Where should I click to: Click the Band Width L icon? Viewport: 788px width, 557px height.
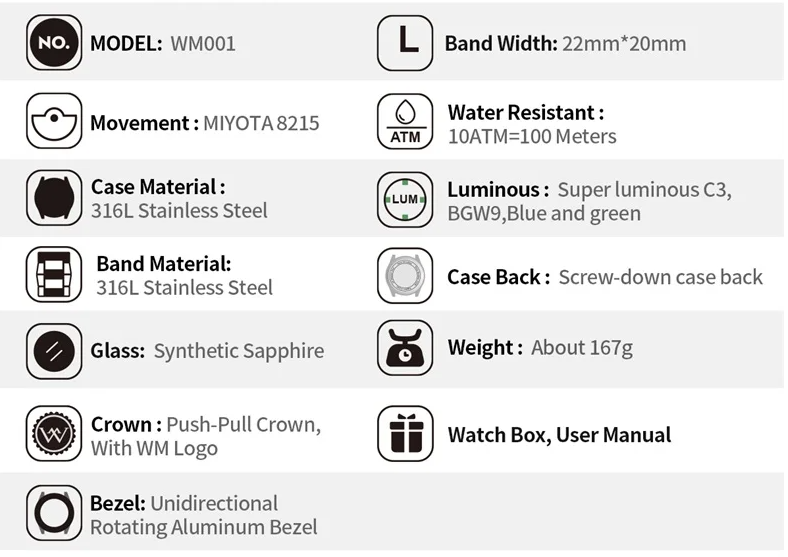tap(405, 43)
